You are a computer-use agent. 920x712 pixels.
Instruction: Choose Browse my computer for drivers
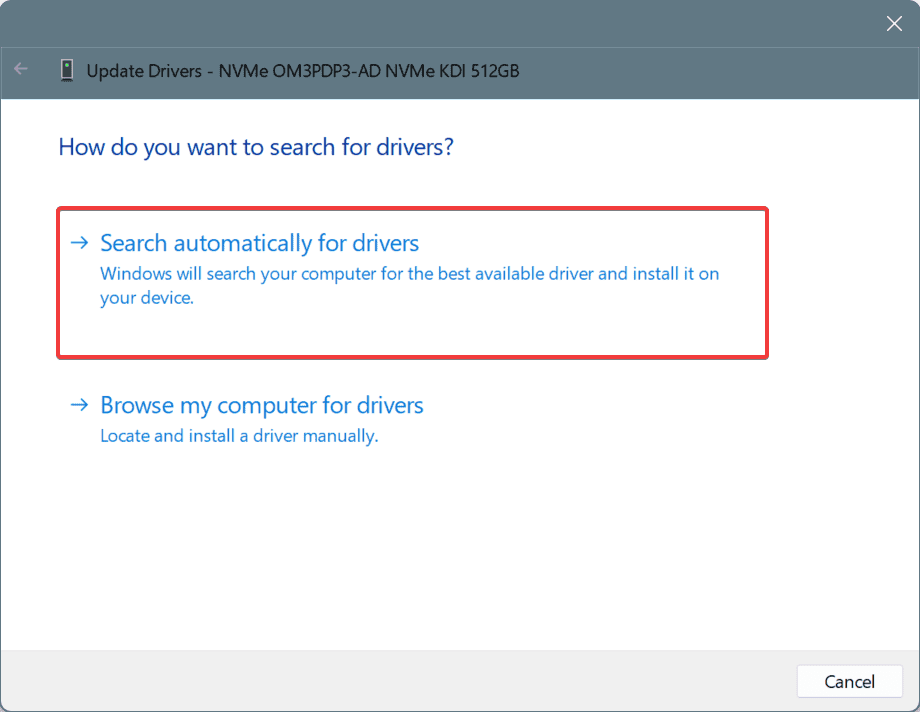pyautogui.click(x=262, y=405)
